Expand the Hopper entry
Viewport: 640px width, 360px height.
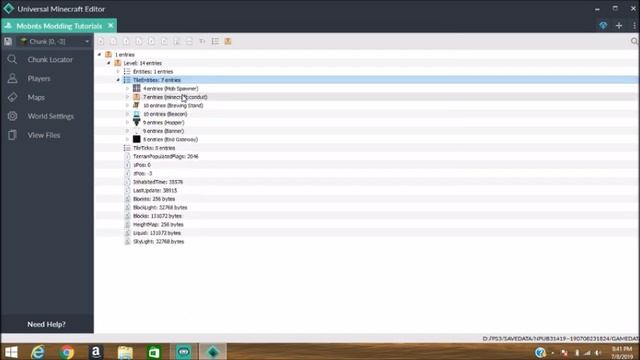point(127,122)
